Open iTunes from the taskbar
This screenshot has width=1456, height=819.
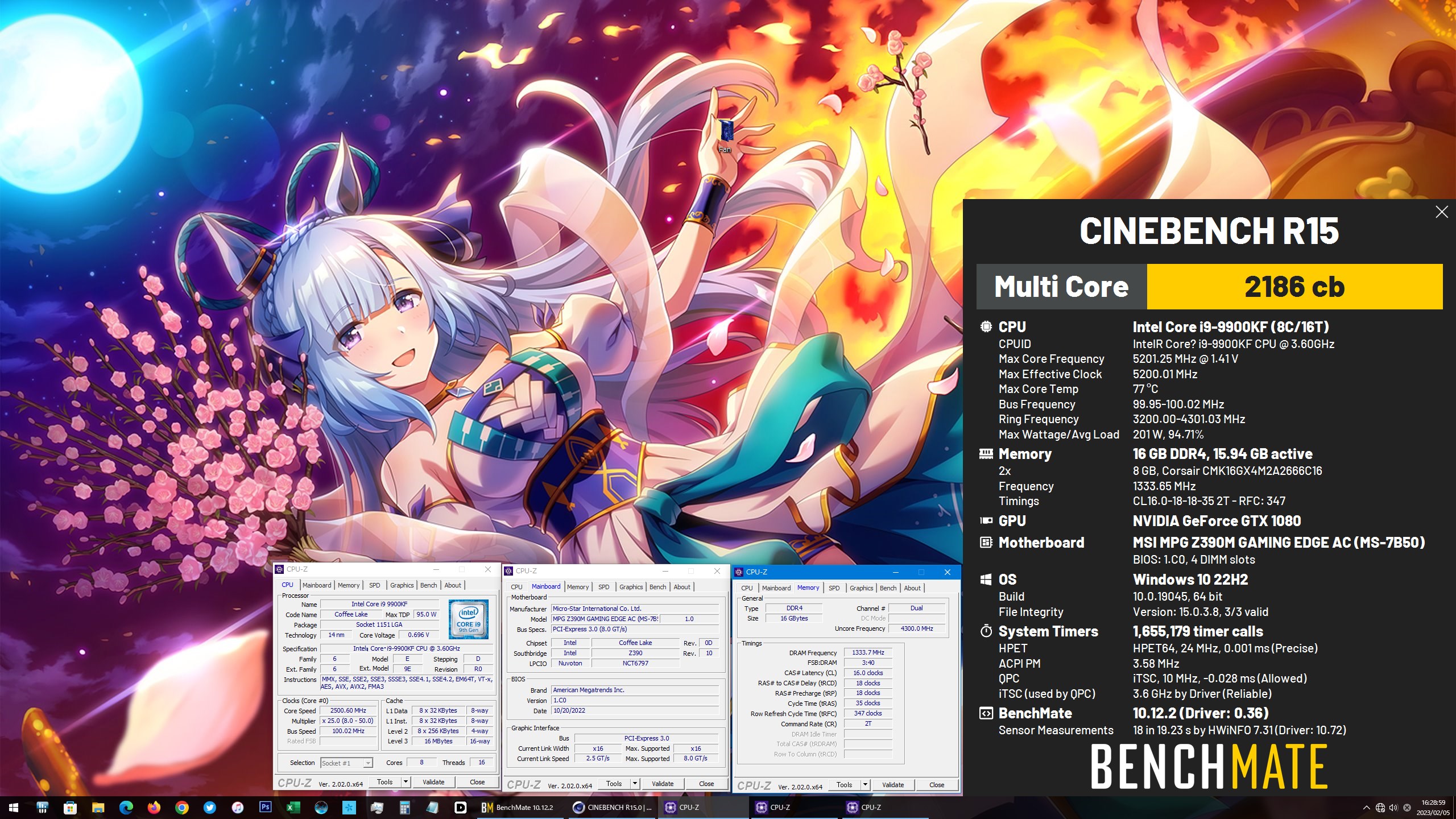tap(237, 807)
